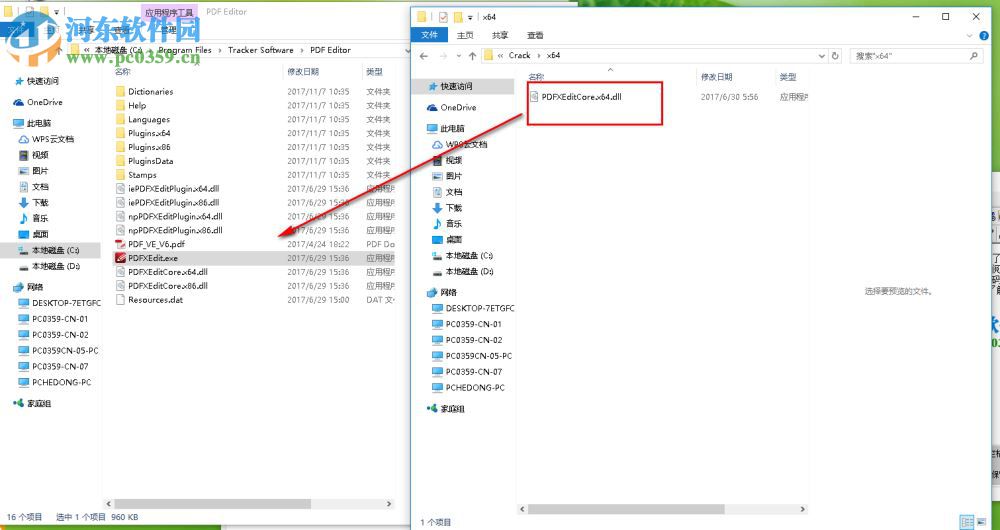The height and width of the screenshot is (530, 1000).
Task: Expand address bar history dropdown in x64 window
Action: [821, 56]
